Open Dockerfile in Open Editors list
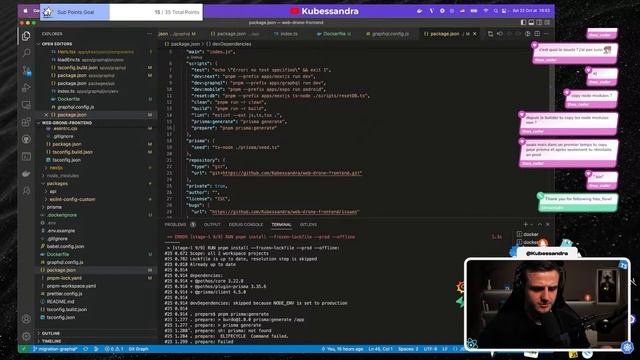The image size is (640, 360). click(68, 99)
